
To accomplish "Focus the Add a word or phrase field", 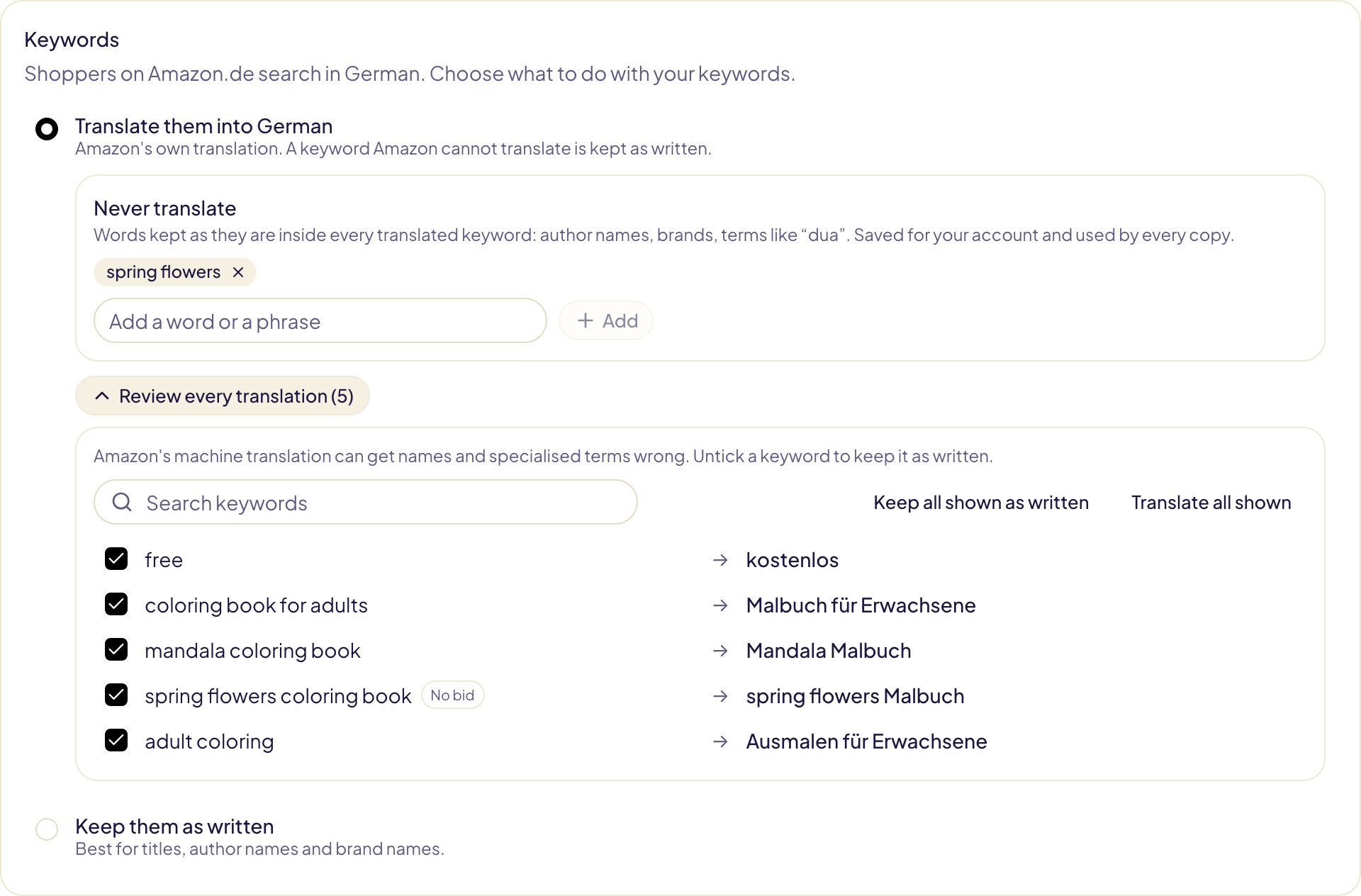I will click(x=320, y=320).
